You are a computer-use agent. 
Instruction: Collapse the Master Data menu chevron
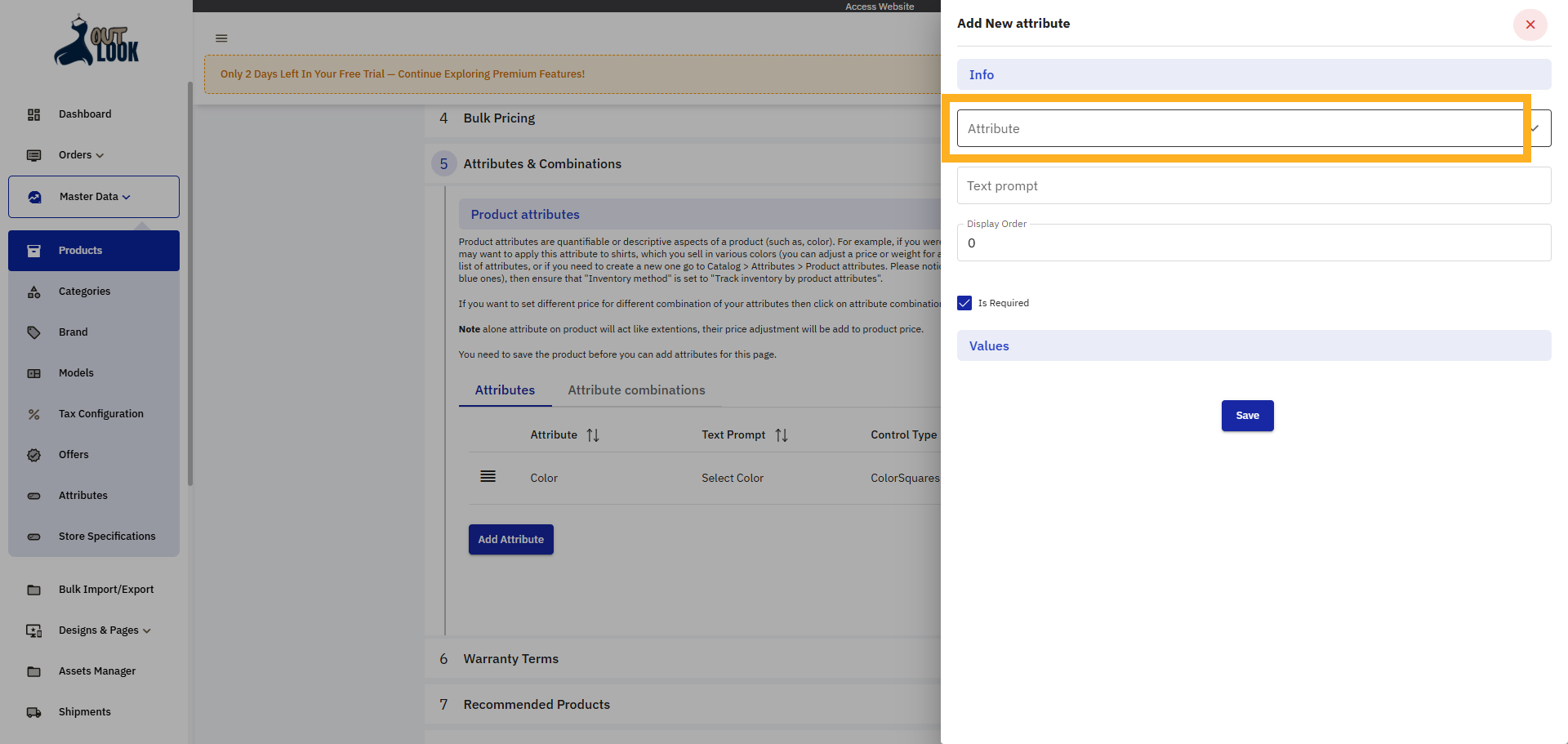pyautogui.click(x=127, y=196)
